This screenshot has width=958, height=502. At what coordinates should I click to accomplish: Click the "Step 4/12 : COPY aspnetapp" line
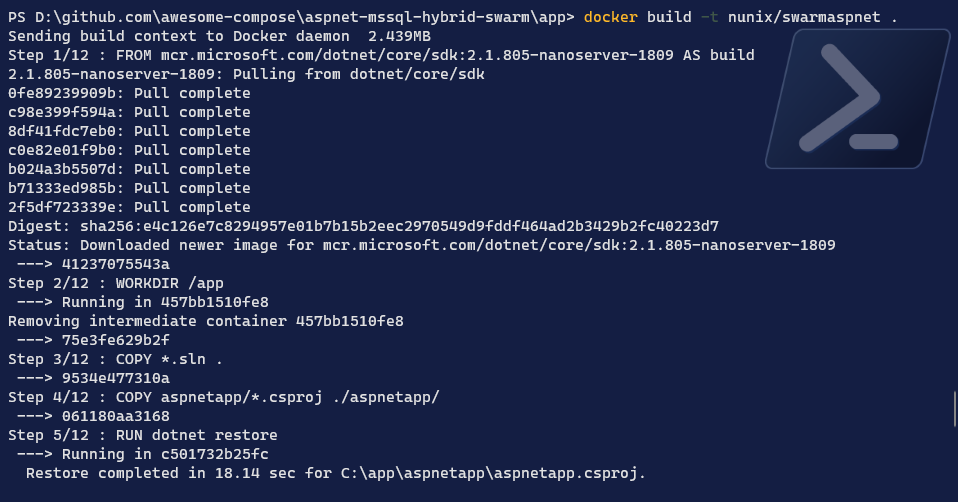[224, 397]
